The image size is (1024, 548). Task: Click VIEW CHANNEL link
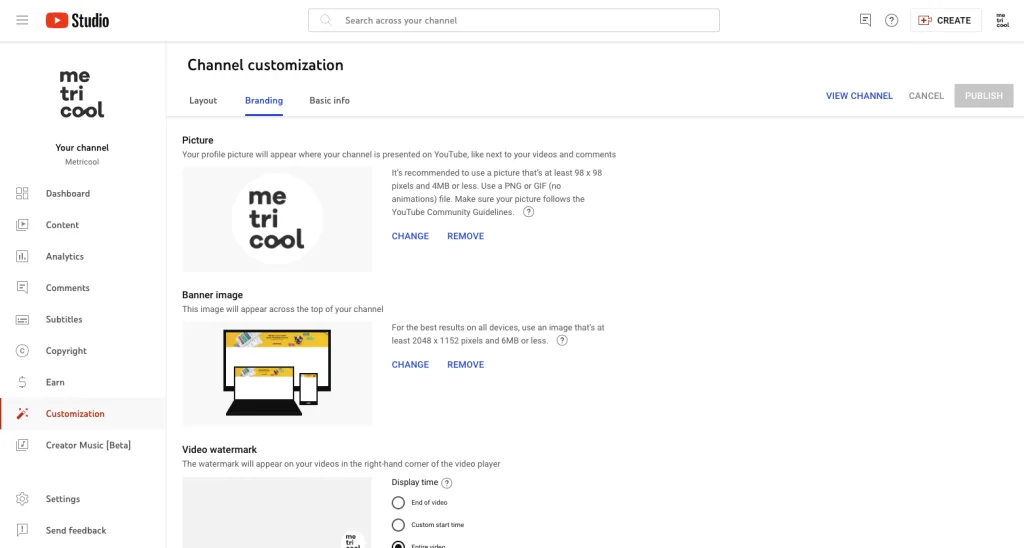859,95
